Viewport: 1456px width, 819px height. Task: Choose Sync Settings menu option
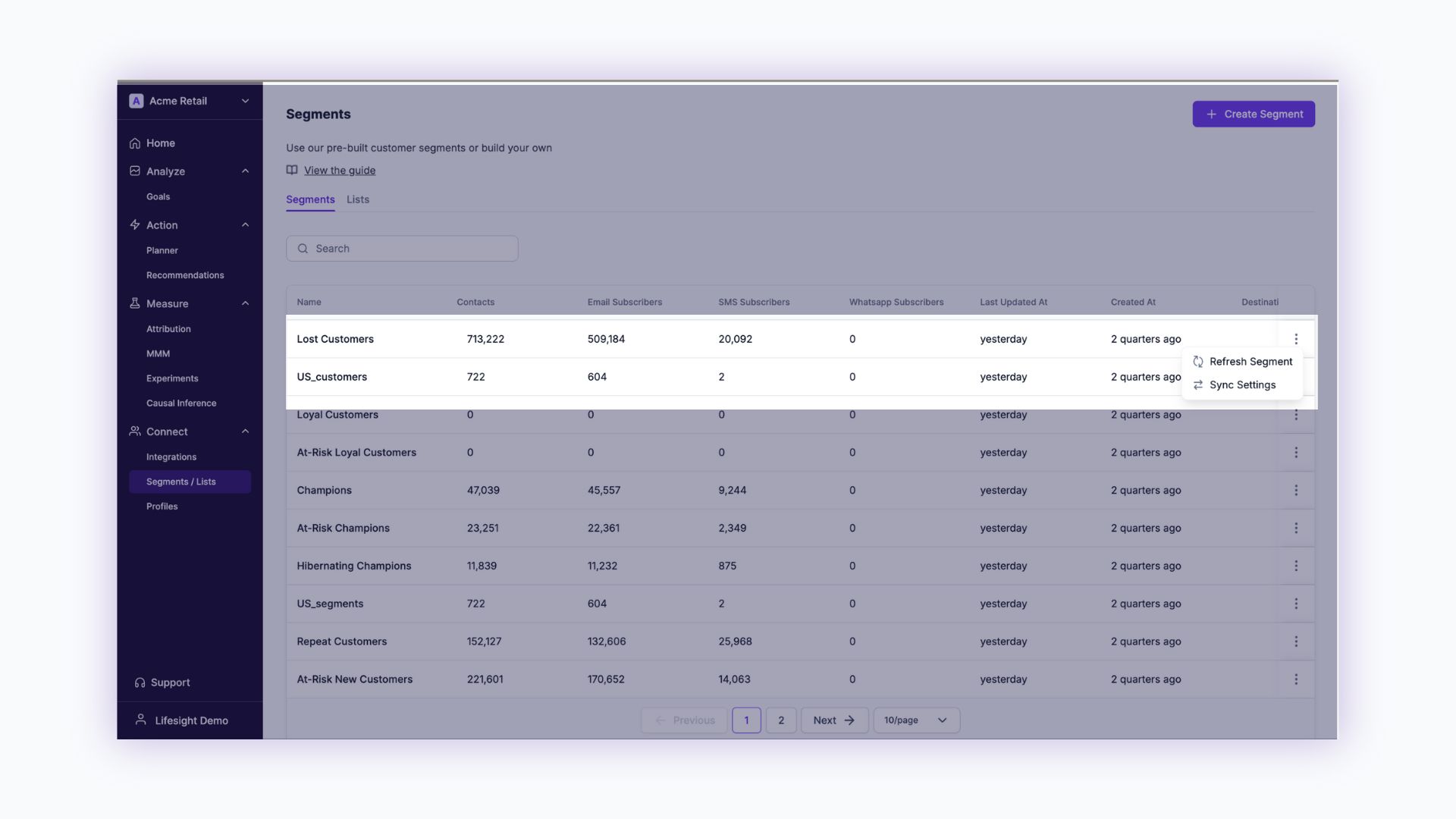tap(1241, 385)
